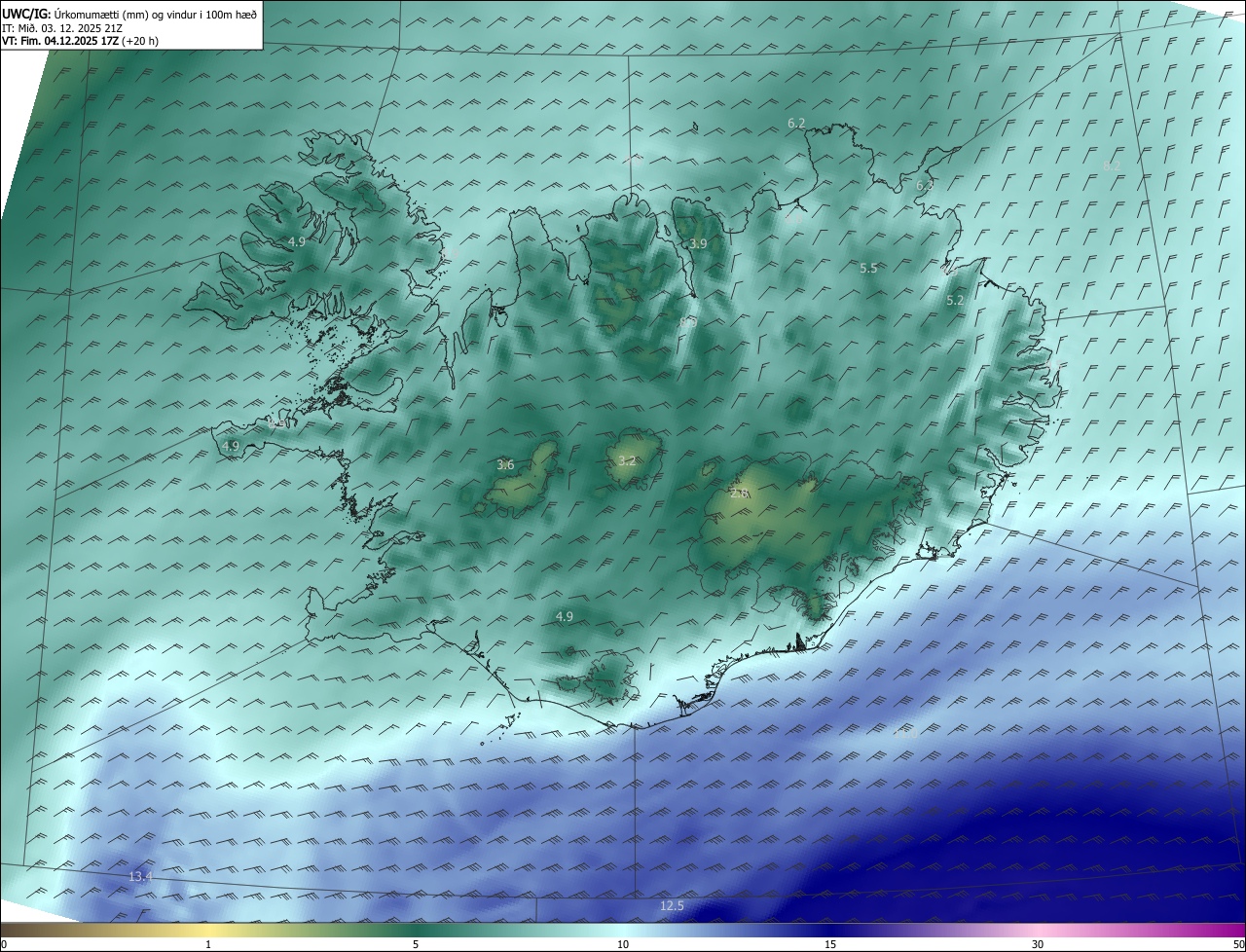The image size is (1246, 952).
Task: Select the 6.3 value in the northeast
Action: point(924,185)
